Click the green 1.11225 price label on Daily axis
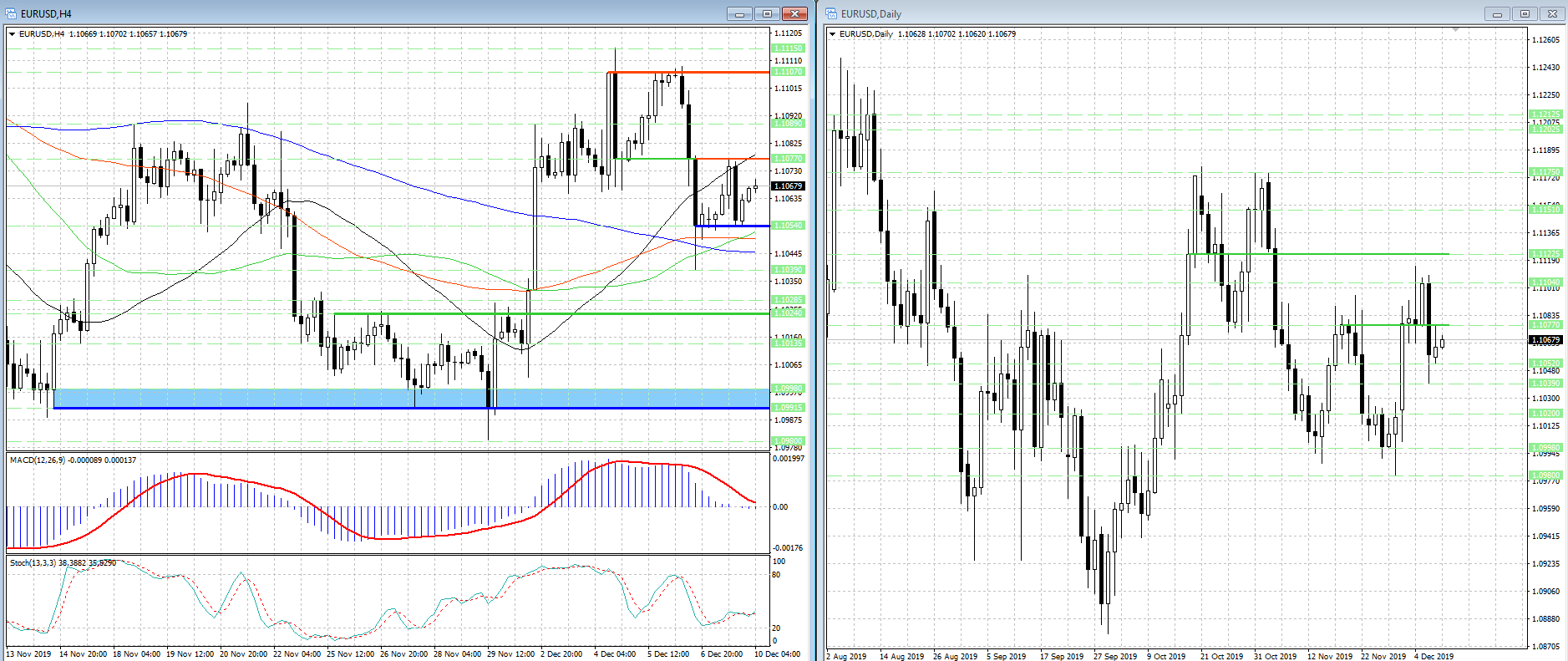Image resolution: width=1568 pixels, height=661 pixels. 1545,254
